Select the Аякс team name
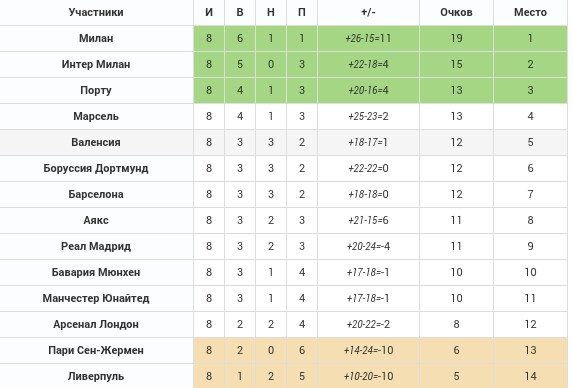 pyautogui.click(x=96, y=220)
